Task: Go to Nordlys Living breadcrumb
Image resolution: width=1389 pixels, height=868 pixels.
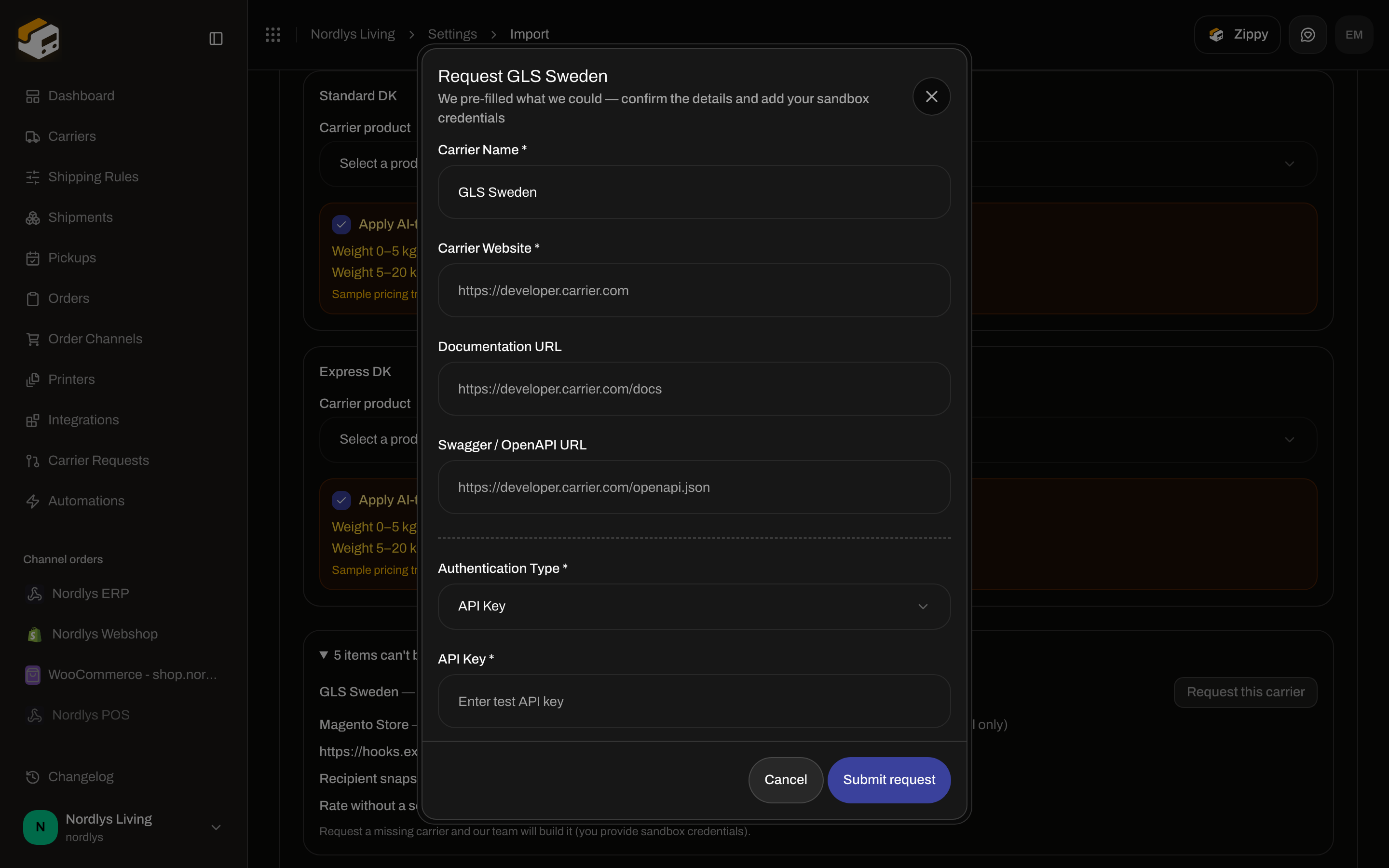Action: (x=353, y=34)
